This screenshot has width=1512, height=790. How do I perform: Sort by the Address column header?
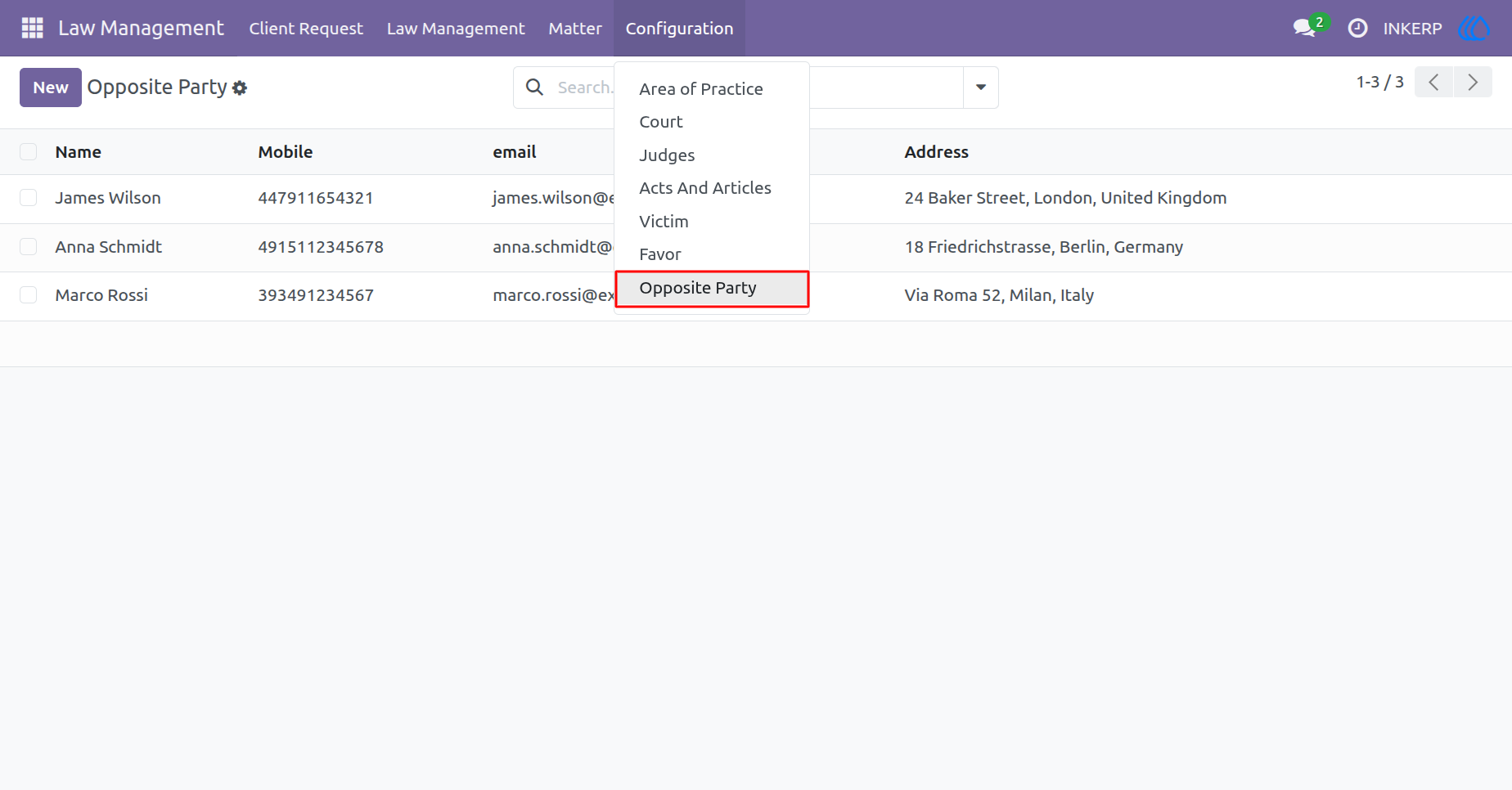(936, 151)
